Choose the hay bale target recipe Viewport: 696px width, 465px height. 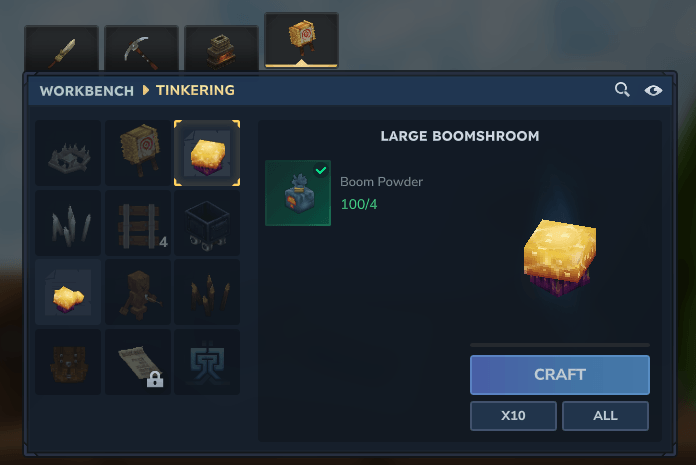[x=138, y=153]
